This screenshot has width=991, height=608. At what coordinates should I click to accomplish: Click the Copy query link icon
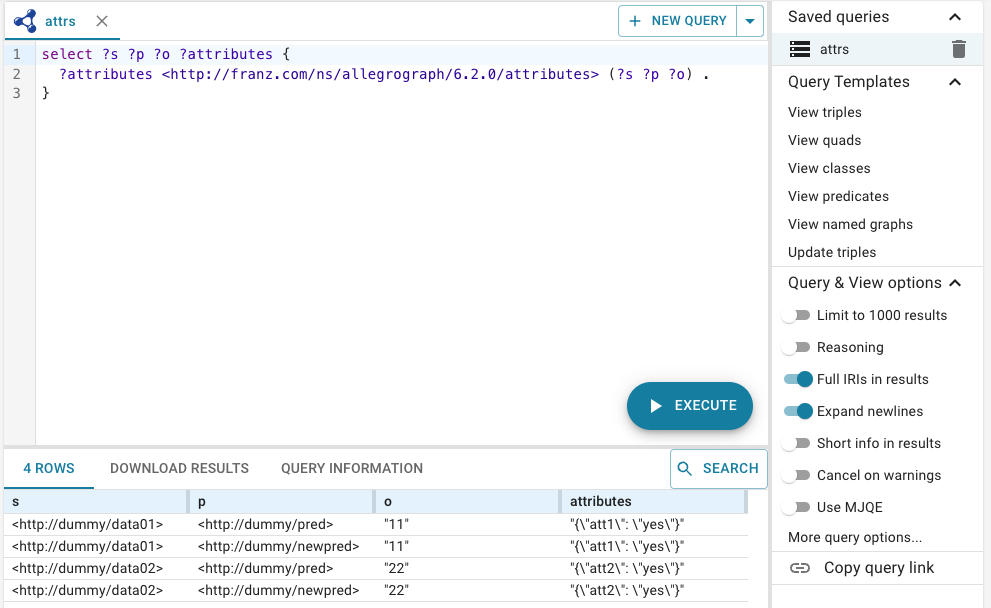click(x=799, y=567)
